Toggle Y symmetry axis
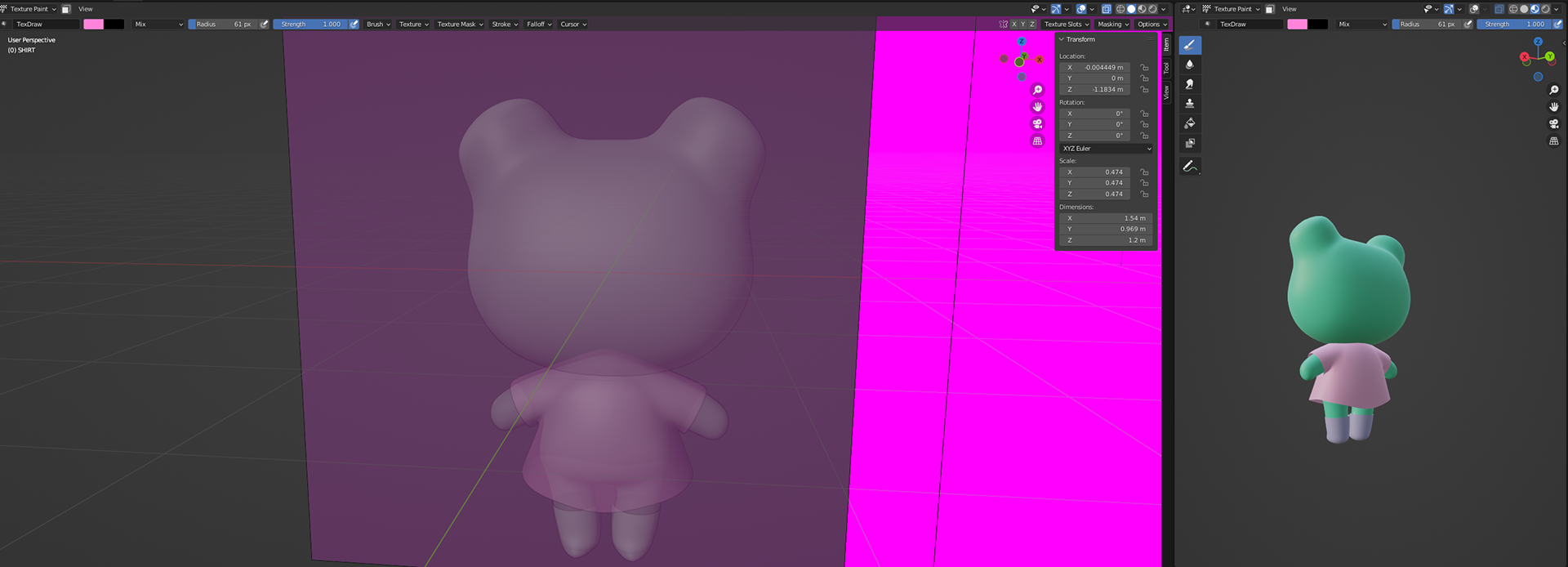This screenshot has height=567, width=1568. point(1022,25)
